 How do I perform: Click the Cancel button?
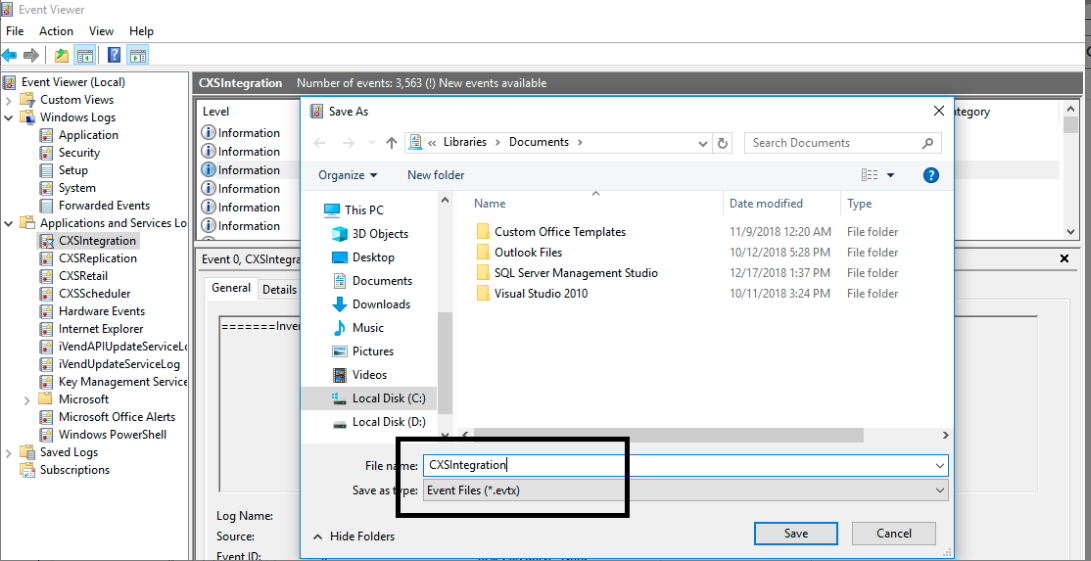pyautogui.click(x=894, y=534)
